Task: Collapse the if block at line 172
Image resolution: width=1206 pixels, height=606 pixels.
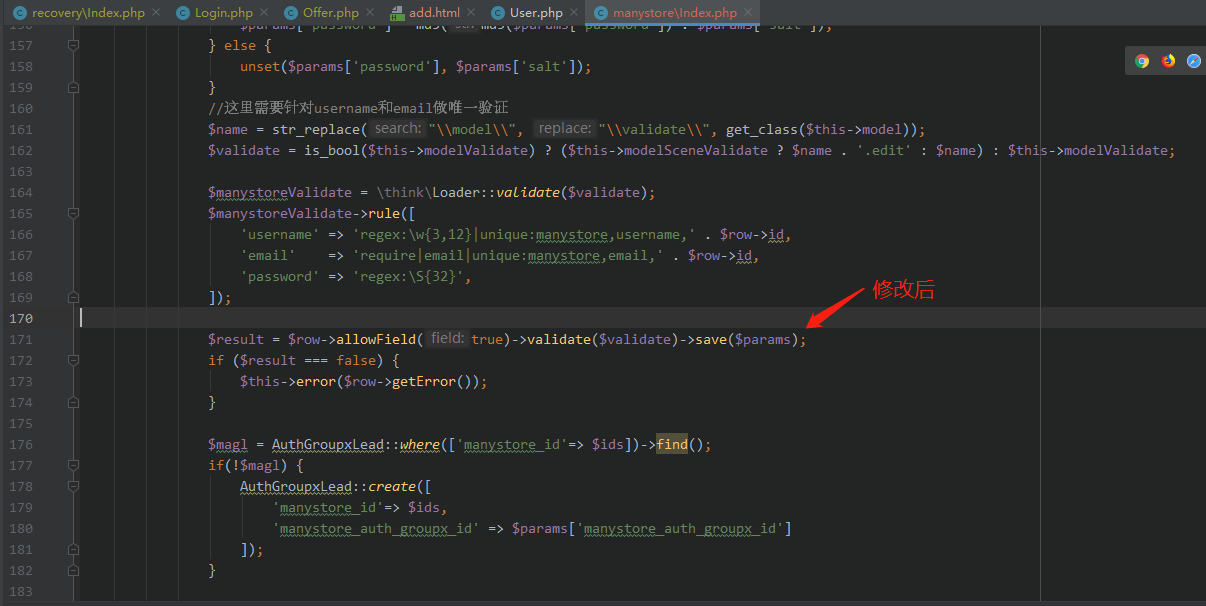Action: point(73,361)
